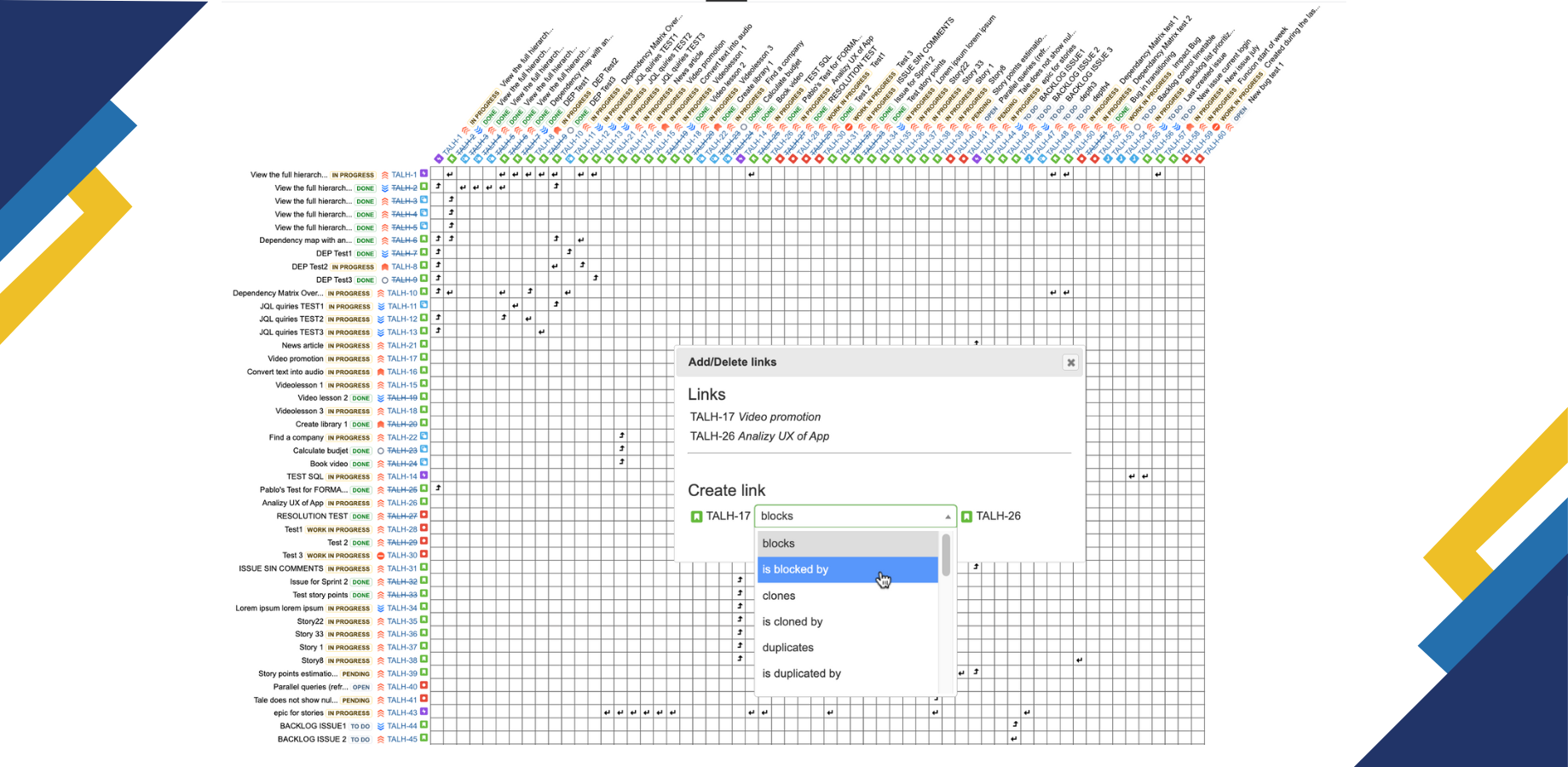Viewport: 1568px width, 767px height.
Task: Click epic type icon of row TALH-14
Action: pos(424,476)
